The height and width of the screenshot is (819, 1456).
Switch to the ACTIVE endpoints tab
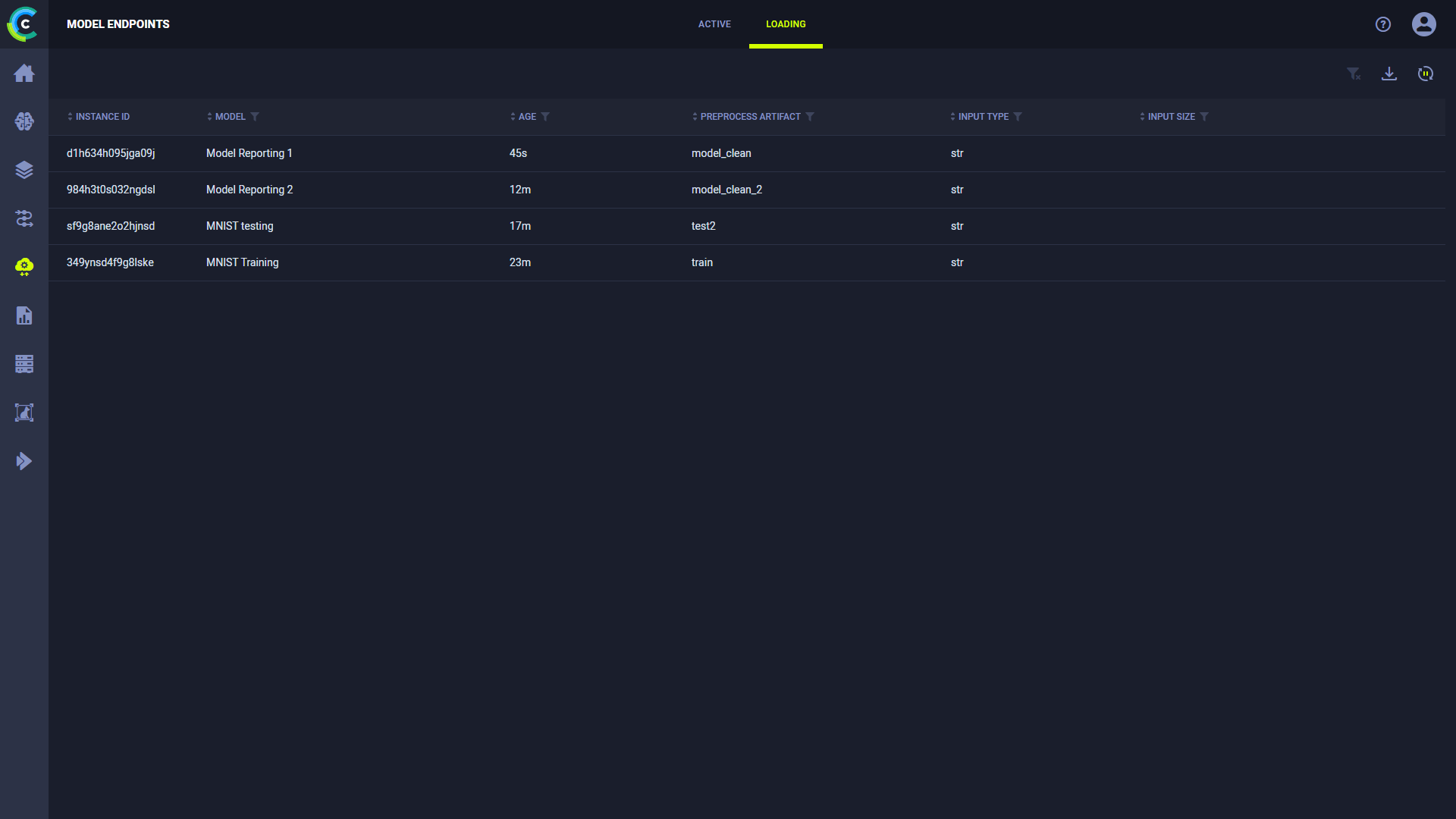(x=713, y=24)
